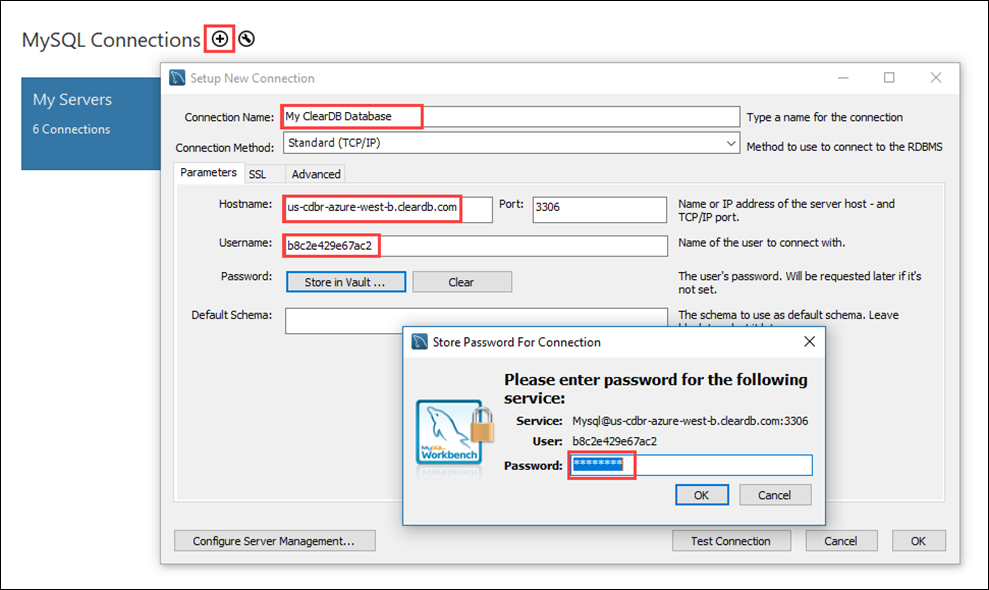Focus the Connection Name field
989x590 pixels.
pos(511,117)
